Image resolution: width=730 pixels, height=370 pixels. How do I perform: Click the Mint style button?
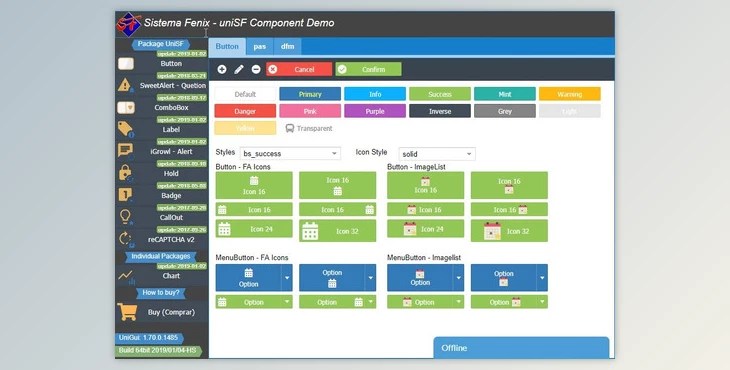coord(505,94)
